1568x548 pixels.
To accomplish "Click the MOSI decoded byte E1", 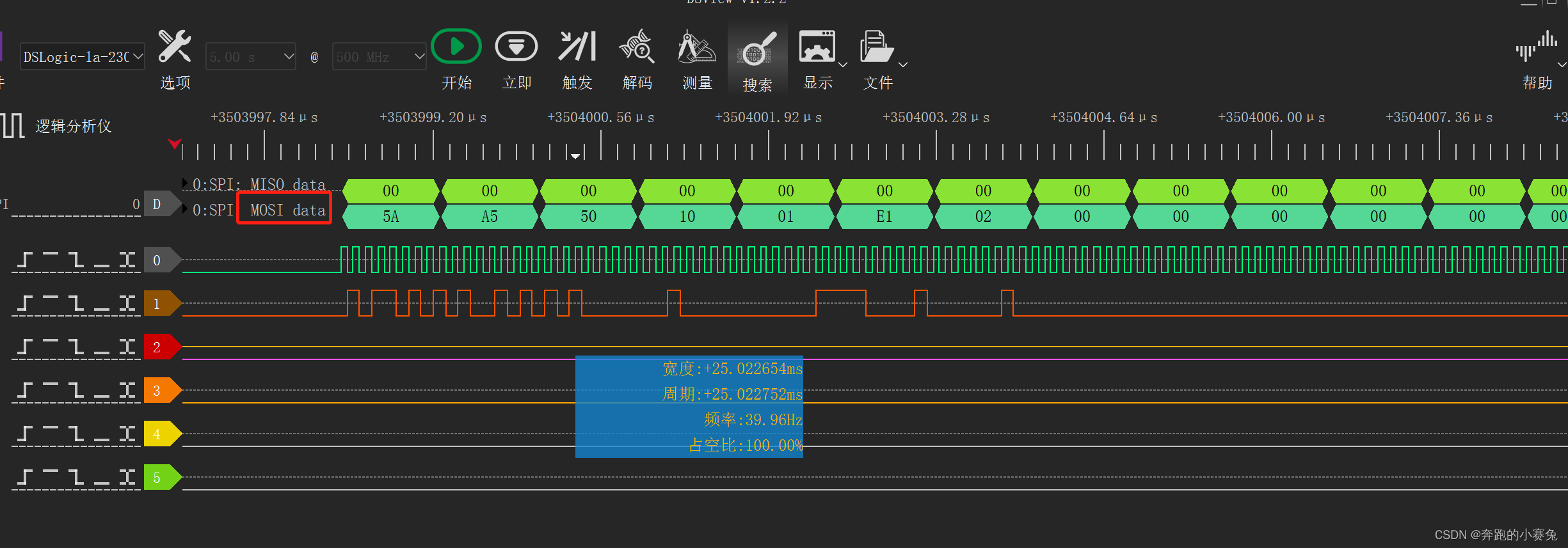I will pyautogui.click(x=884, y=217).
